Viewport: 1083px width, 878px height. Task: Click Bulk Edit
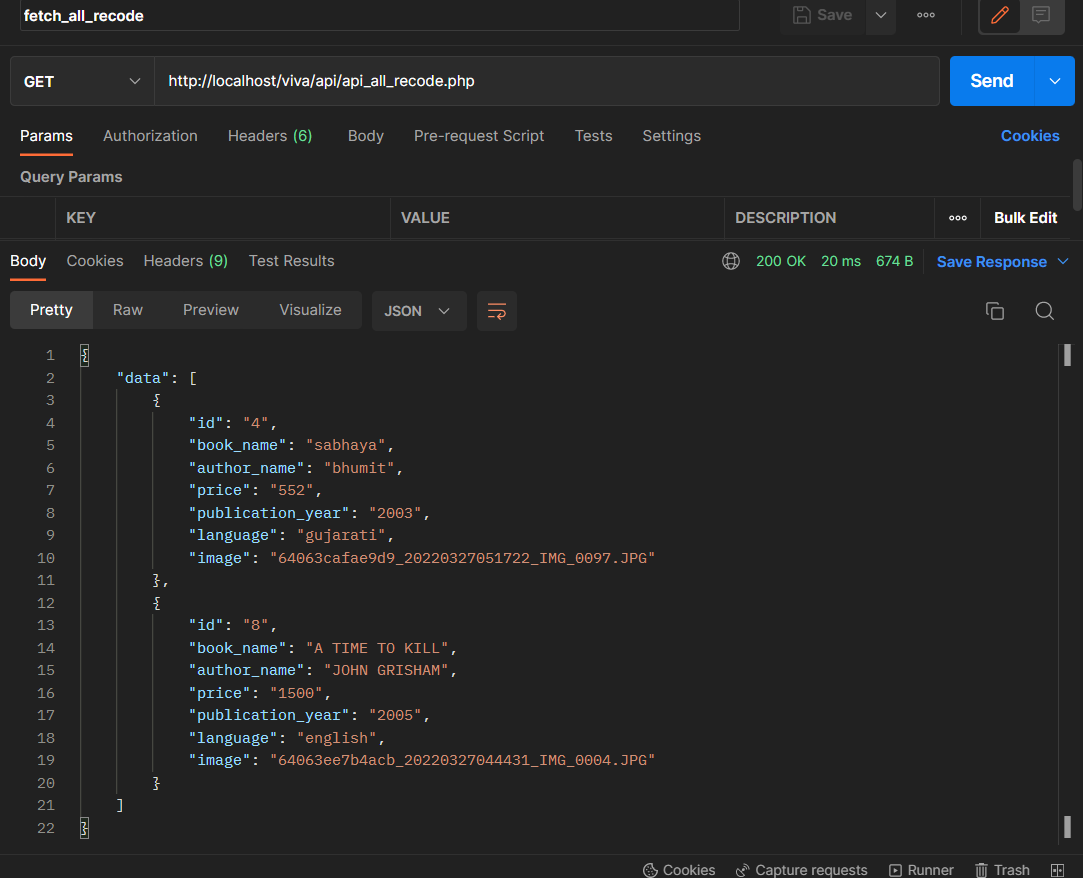(x=1025, y=218)
